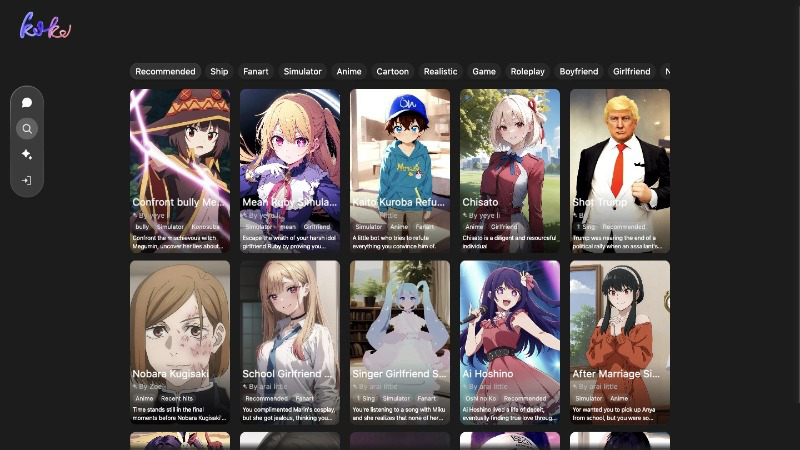Image resolution: width=800 pixels, height=450 pixels.
Task: Click 'Oshi no Ko' tag on Ai Hoshino
Action: (481, 398)
